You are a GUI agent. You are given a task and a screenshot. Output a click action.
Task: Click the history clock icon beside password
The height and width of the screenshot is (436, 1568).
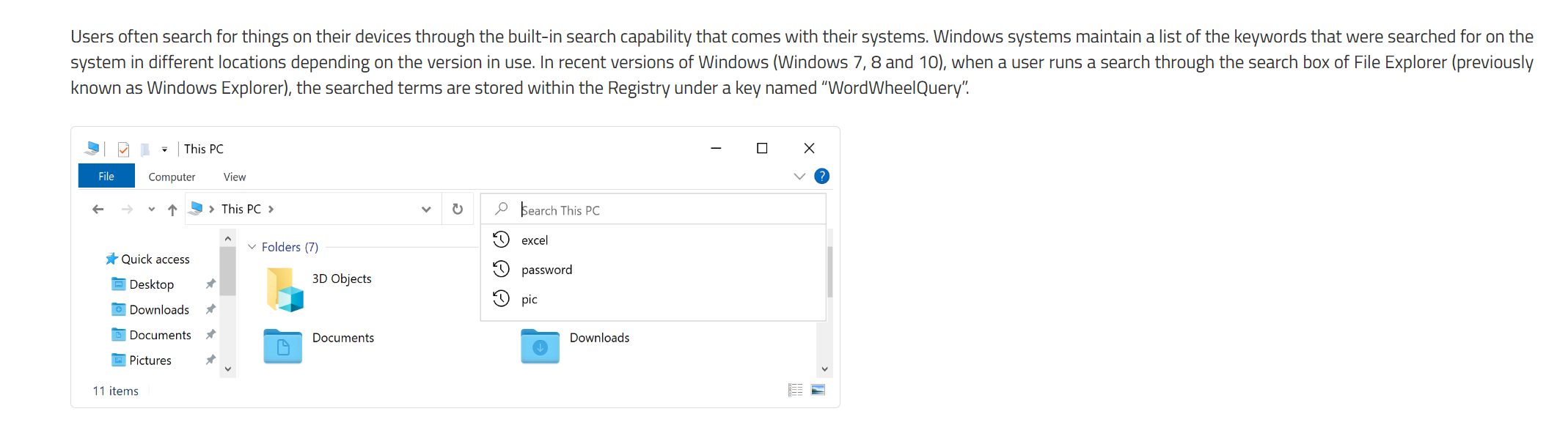click(x=501, y=269)
